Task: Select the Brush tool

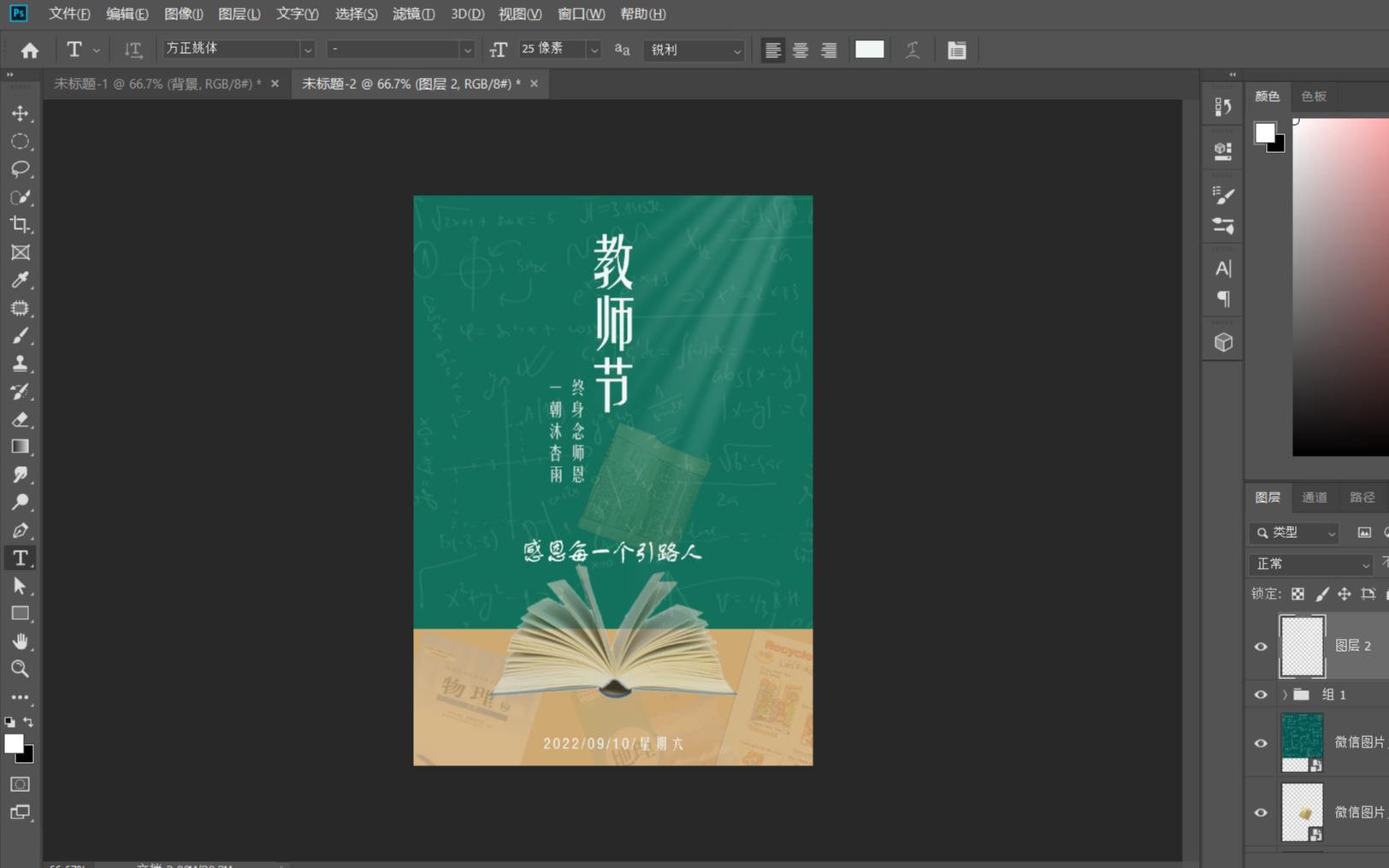Action: [x=20, y=335]
